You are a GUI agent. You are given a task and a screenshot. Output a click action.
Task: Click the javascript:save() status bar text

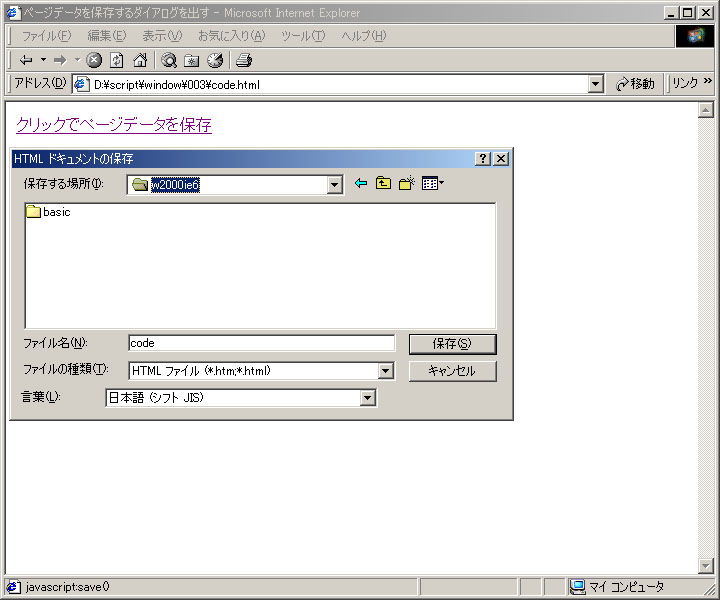point(68,587)
